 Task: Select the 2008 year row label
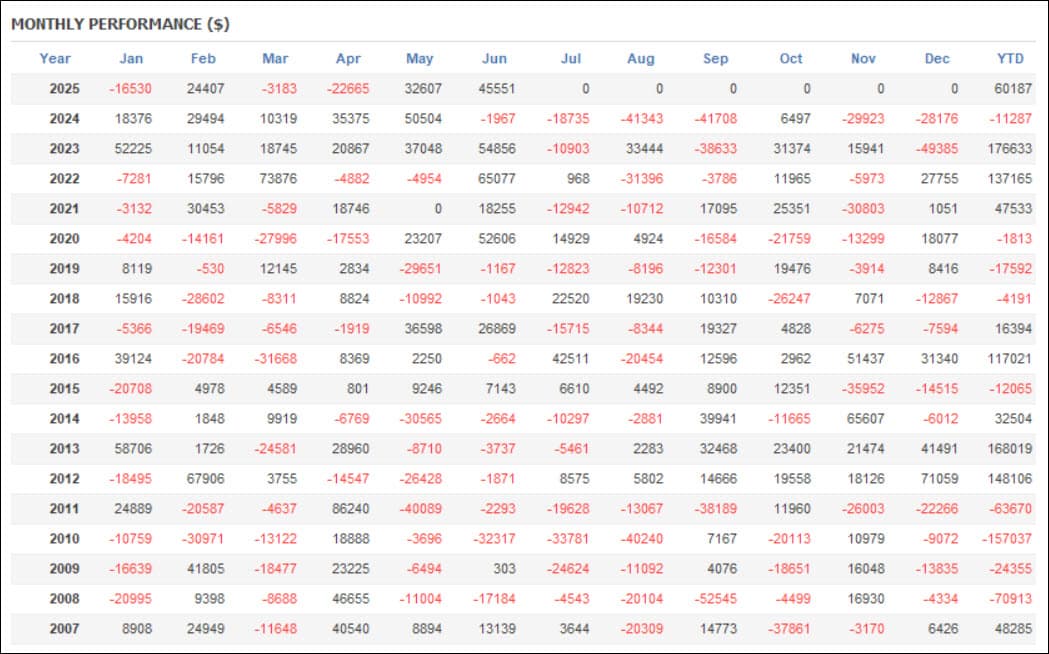click(64, 598)
